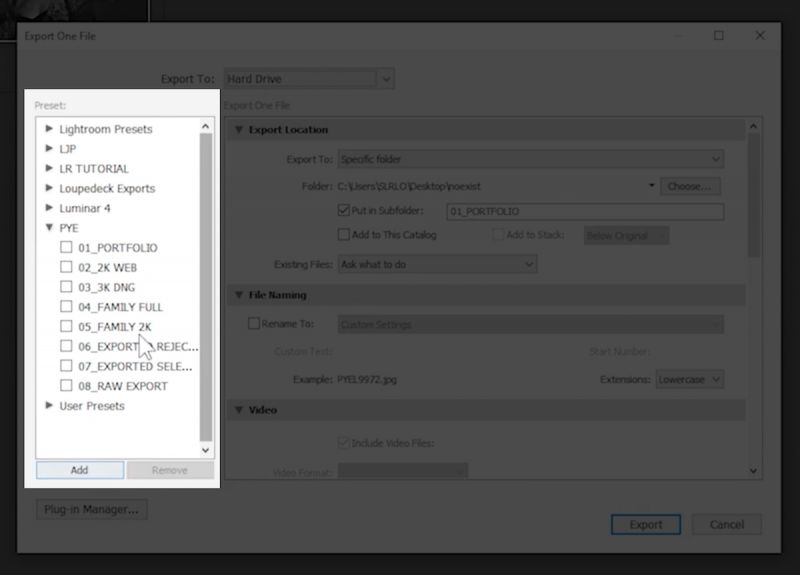The width and height of the screenshot is (800, 575).
Task: Open the Below Original stack dropdown
Action: click(x=626, y=236)
